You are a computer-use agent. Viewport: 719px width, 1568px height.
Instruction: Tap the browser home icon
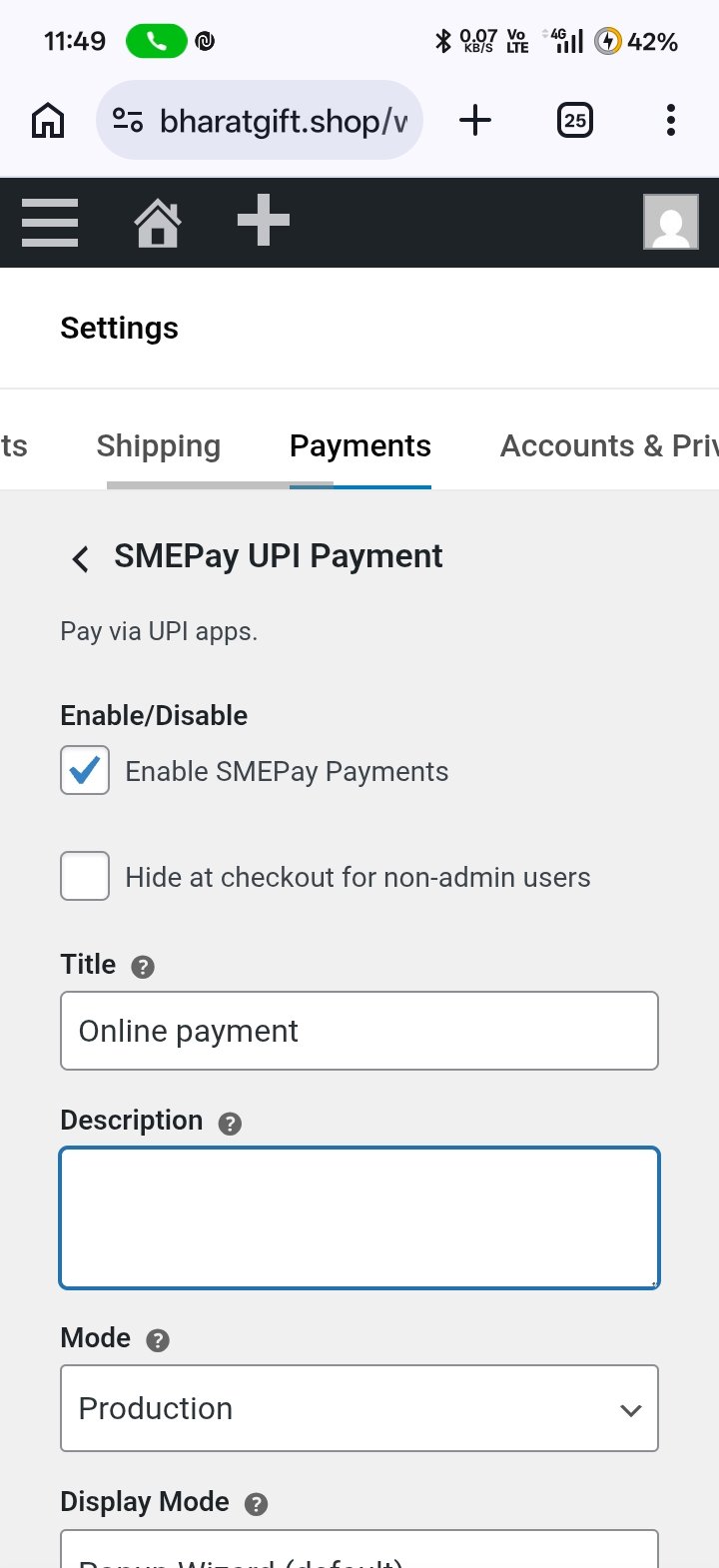(48, 121)
